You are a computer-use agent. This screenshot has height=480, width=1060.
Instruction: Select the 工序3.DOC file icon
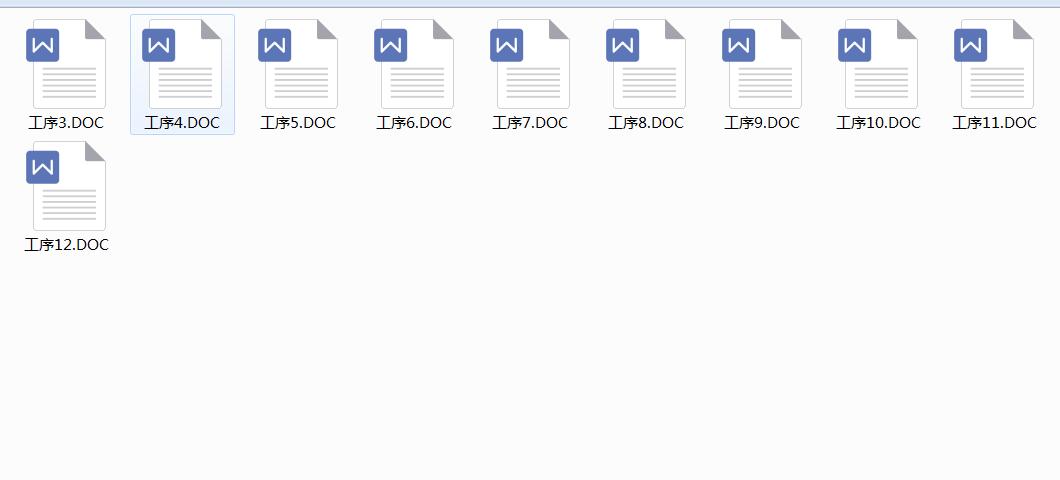[66, 64]
